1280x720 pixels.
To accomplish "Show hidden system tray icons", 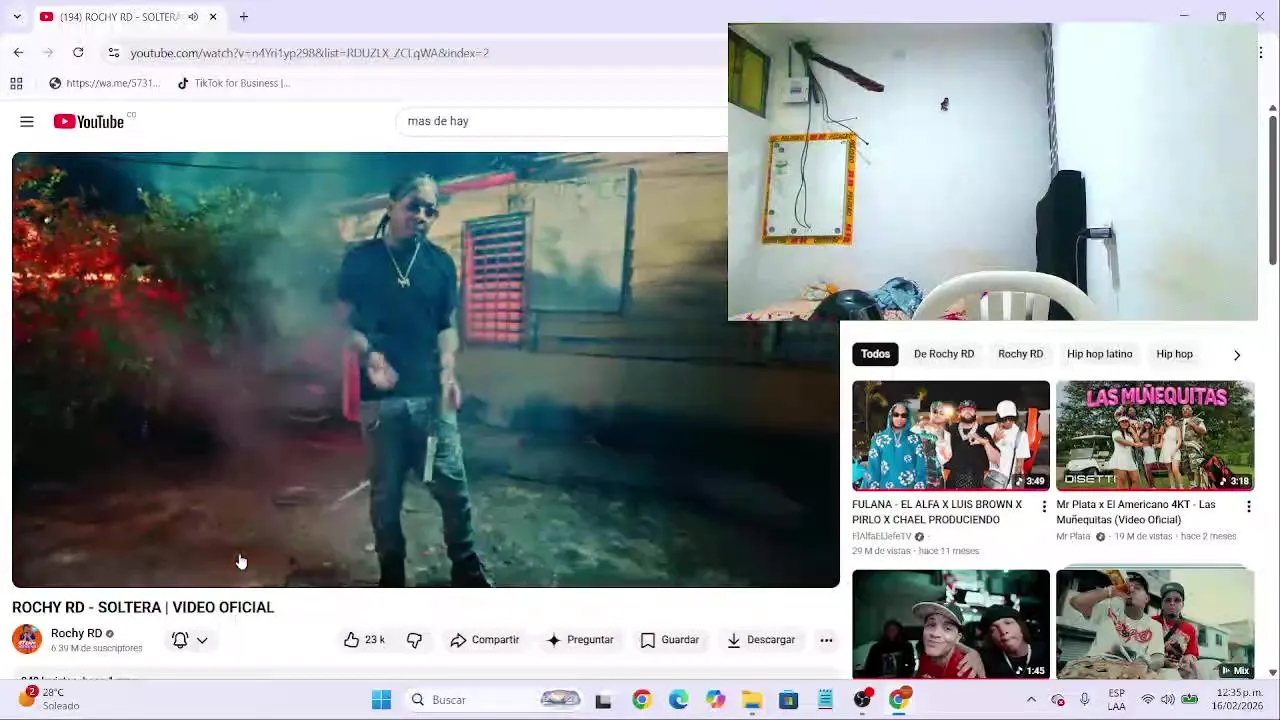I will click(x=1031, y=700).
